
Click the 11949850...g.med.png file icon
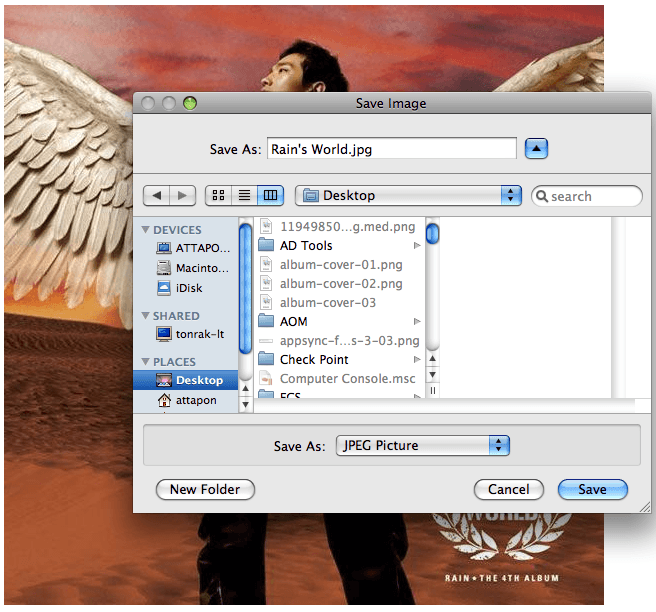coord(266,226)
